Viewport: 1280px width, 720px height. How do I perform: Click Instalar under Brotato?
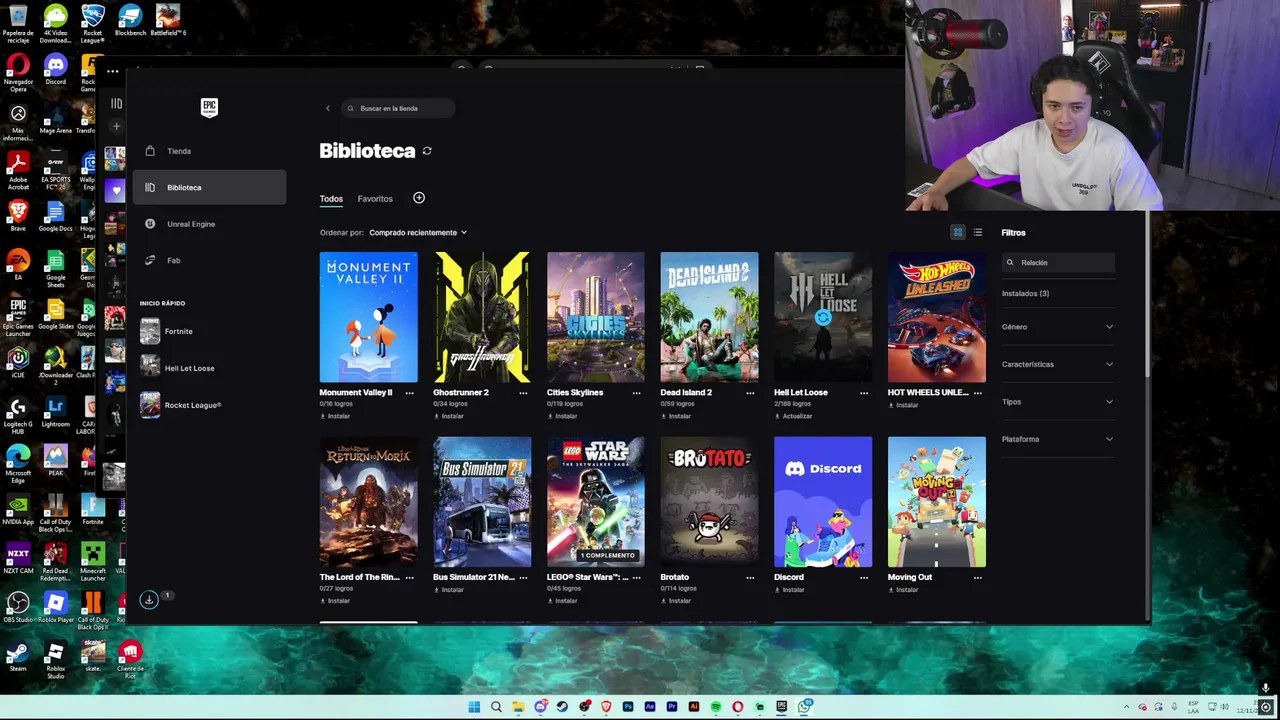coord(675,601)
